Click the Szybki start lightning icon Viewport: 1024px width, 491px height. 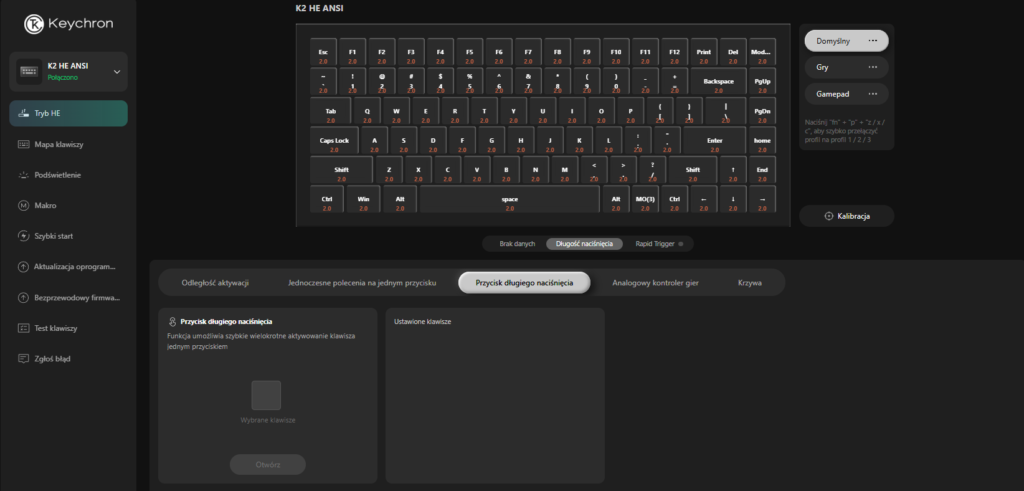tap(24, 236)
